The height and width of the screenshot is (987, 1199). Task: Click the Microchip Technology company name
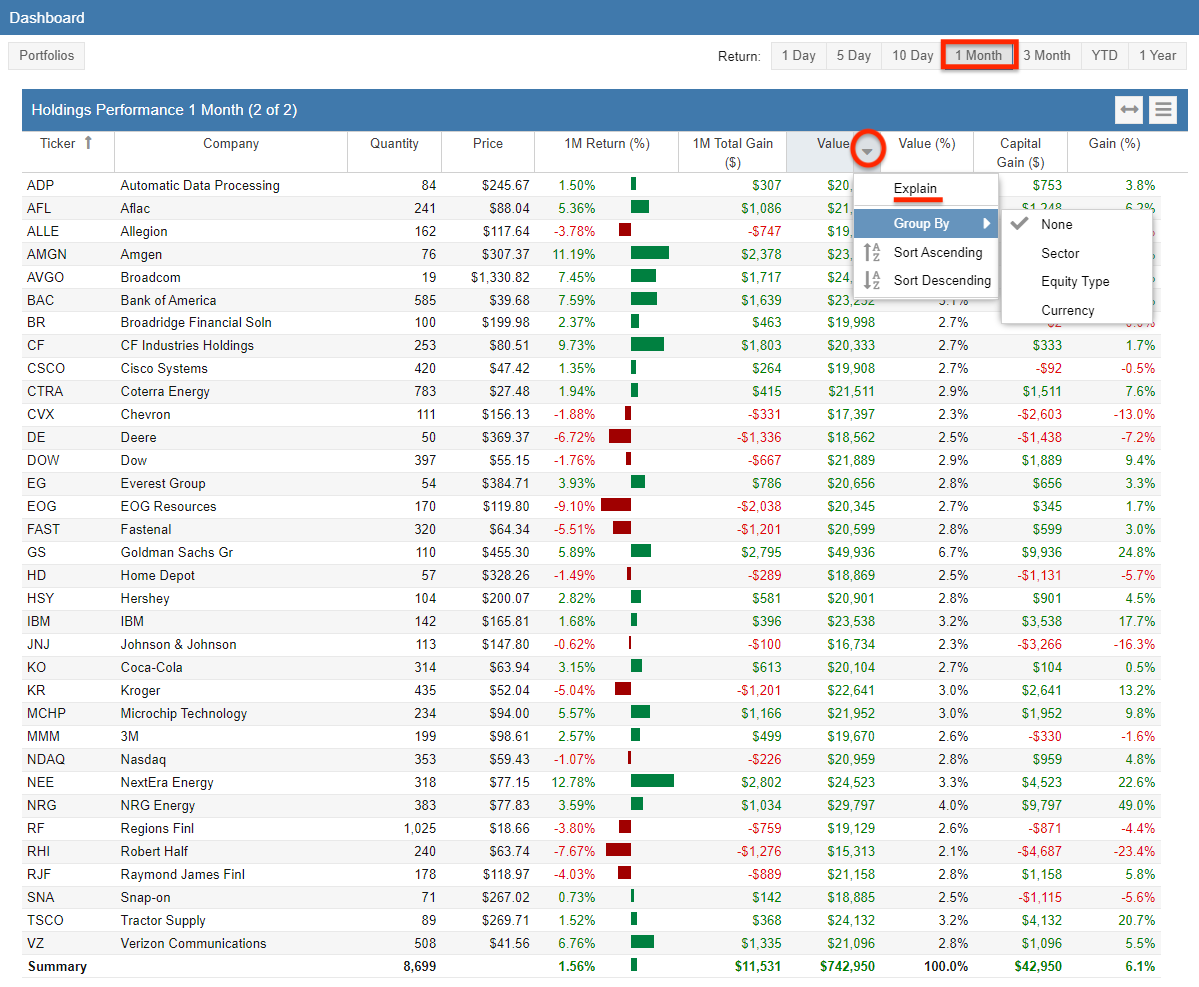tap(184, 713)
